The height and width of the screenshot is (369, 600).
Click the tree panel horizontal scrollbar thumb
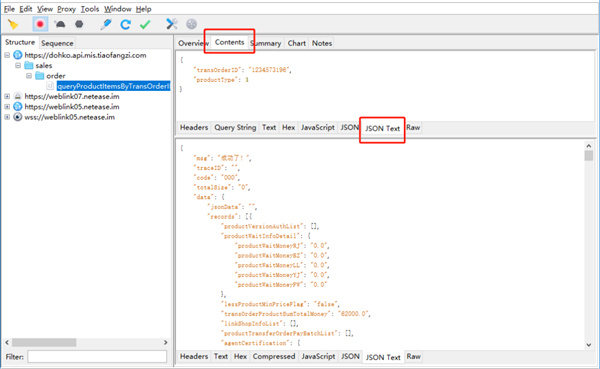pos(44,342)
